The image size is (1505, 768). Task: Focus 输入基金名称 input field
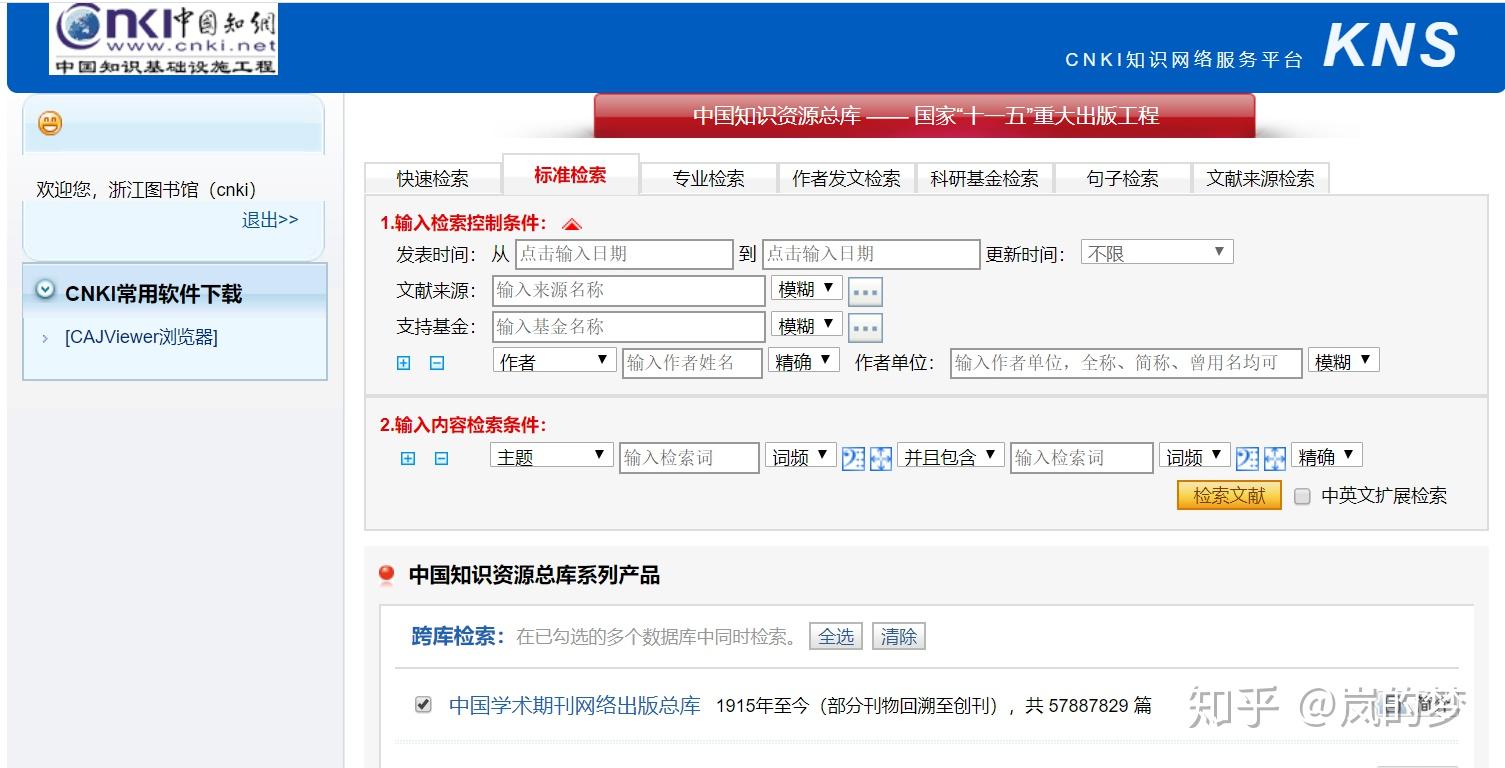click(629, 327)
